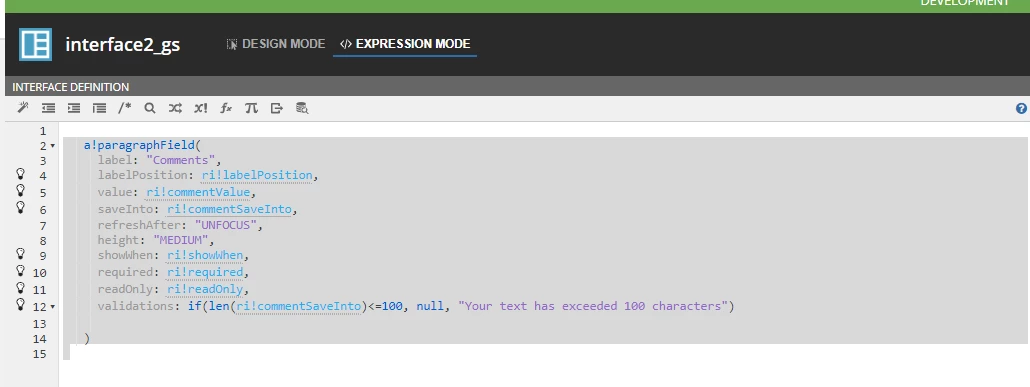
Task: Click the lightbulb hint on line 5
Action: pyautogui.click(x=20, y=191)
